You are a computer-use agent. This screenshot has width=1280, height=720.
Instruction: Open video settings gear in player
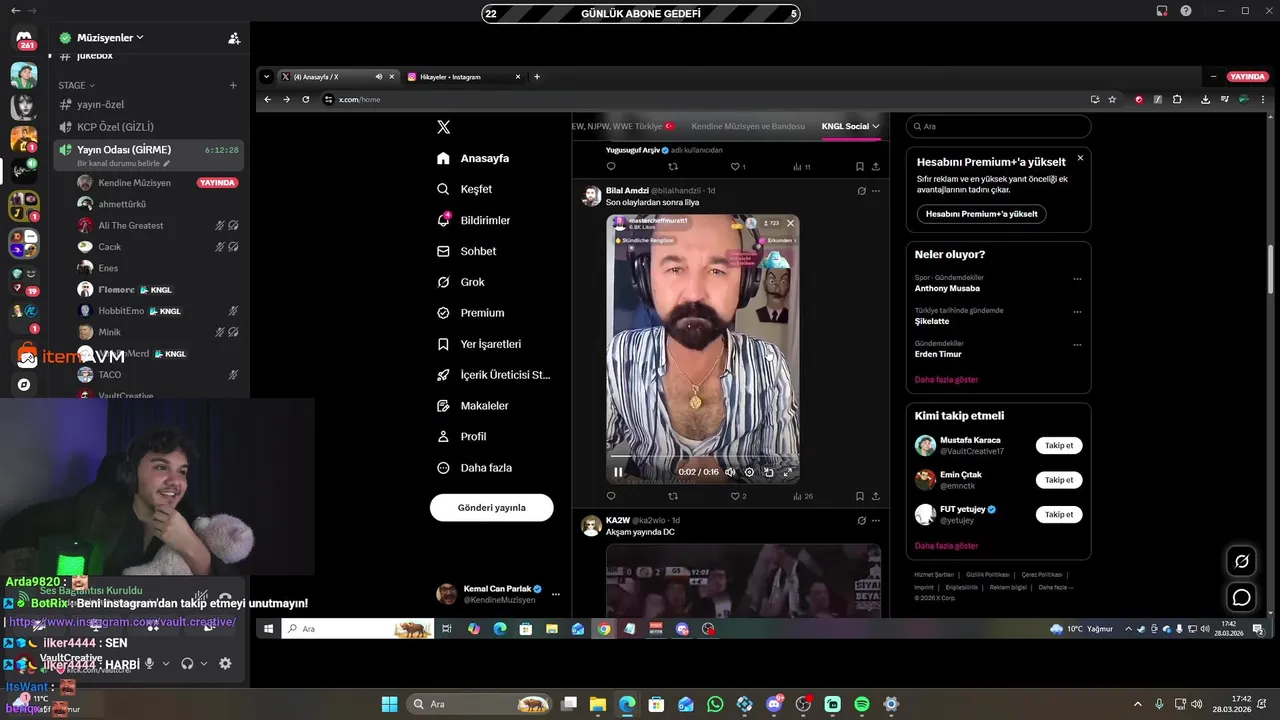749,472
